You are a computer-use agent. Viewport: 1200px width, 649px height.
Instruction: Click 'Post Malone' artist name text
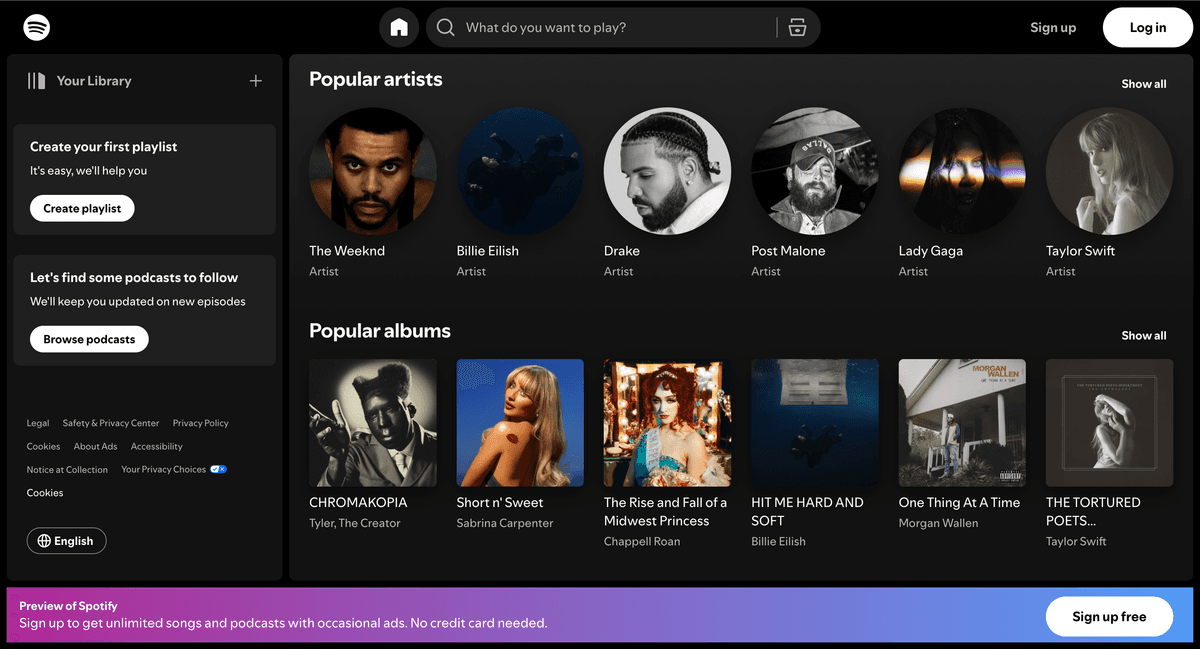click(789, 251)
